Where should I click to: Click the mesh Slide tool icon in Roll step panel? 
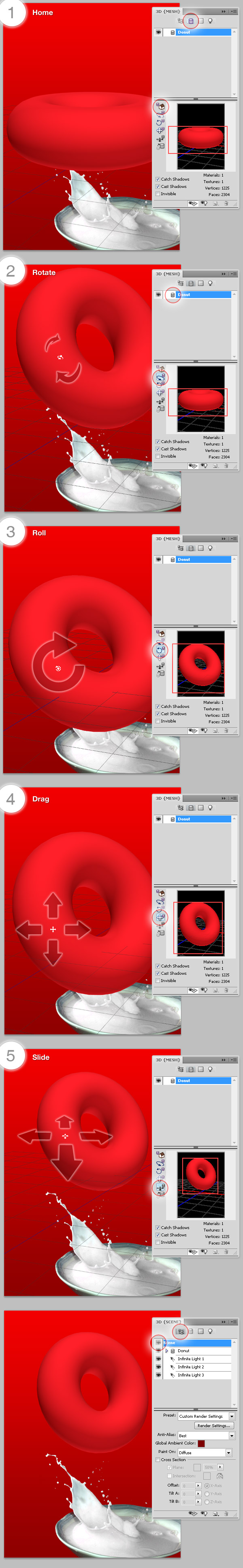click(x=160, y=665)
